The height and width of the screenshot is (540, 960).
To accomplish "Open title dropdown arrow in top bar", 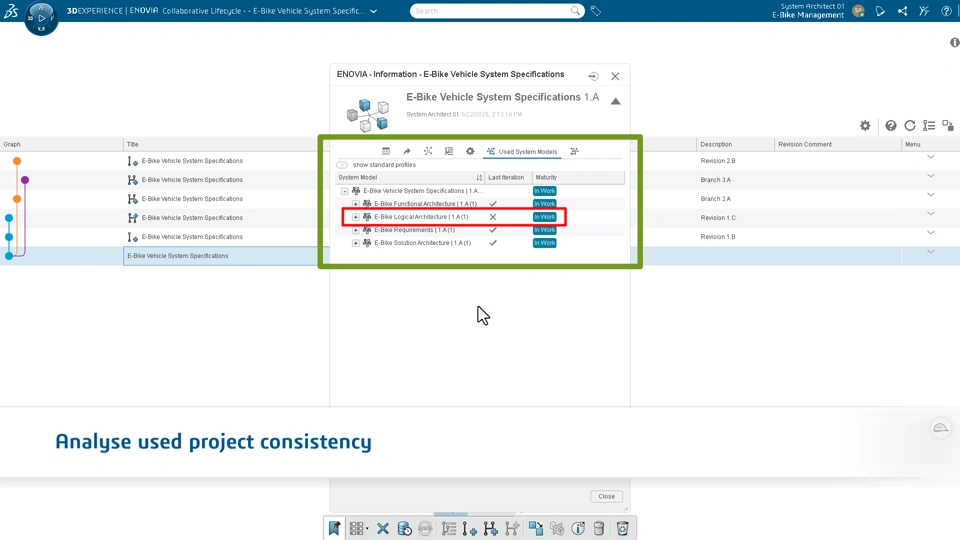I will pyautogui.click(x=373, y=11).
